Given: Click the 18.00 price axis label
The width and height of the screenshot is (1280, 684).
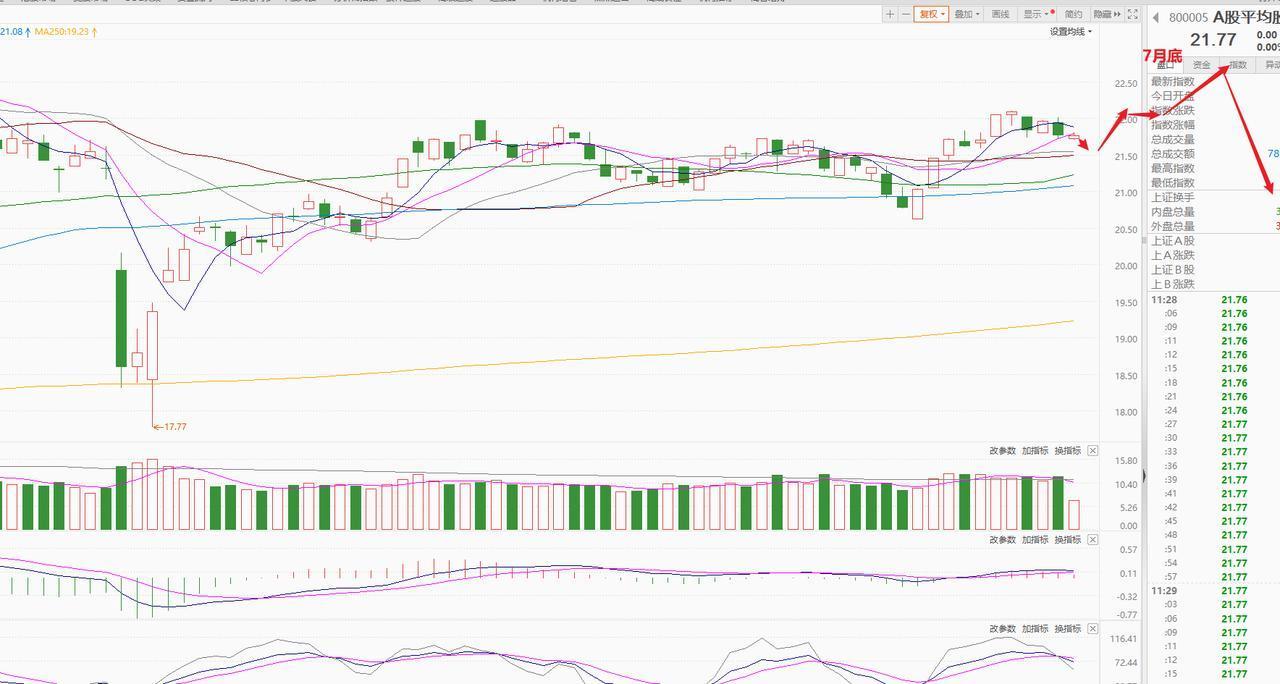Looking at the screenshot, I should (1125, 413).
